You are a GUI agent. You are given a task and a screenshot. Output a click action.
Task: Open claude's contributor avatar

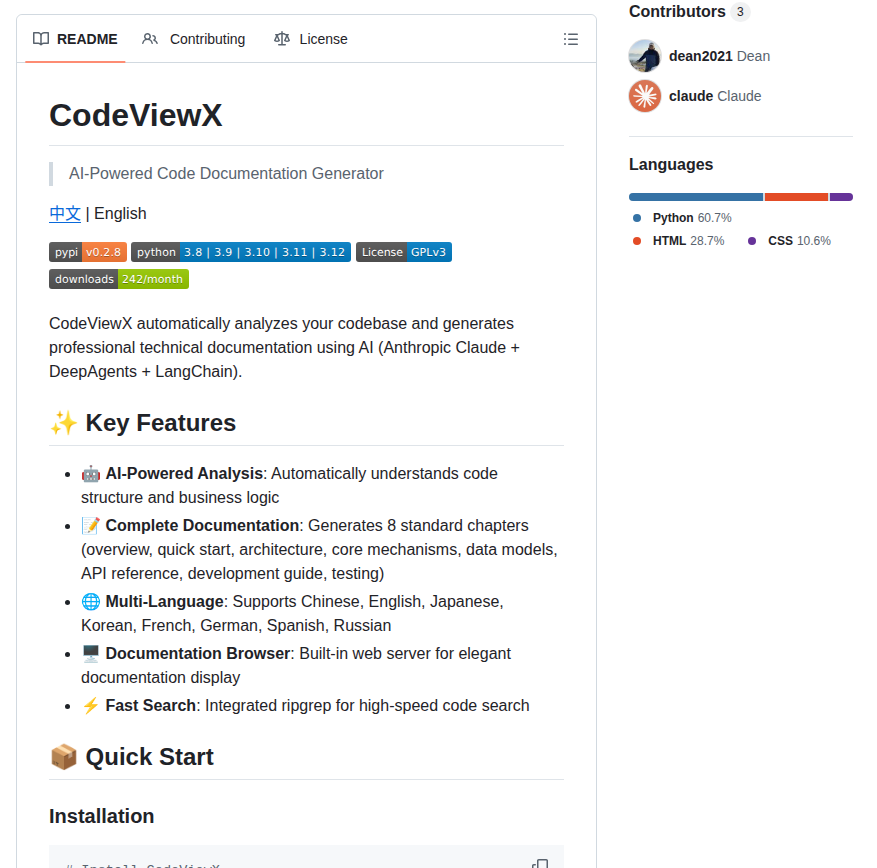[x=644, y=95]
